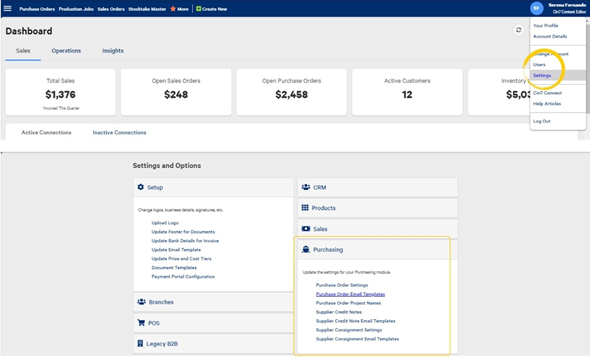The image size is (590, 362).
Task: Open the Upload Logo link
Action: [165, 223]
